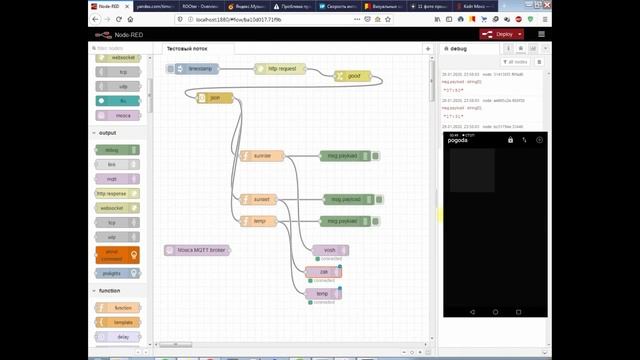Pick the orange Alice command palette node

pyautogui.click(x=118, y=255)
